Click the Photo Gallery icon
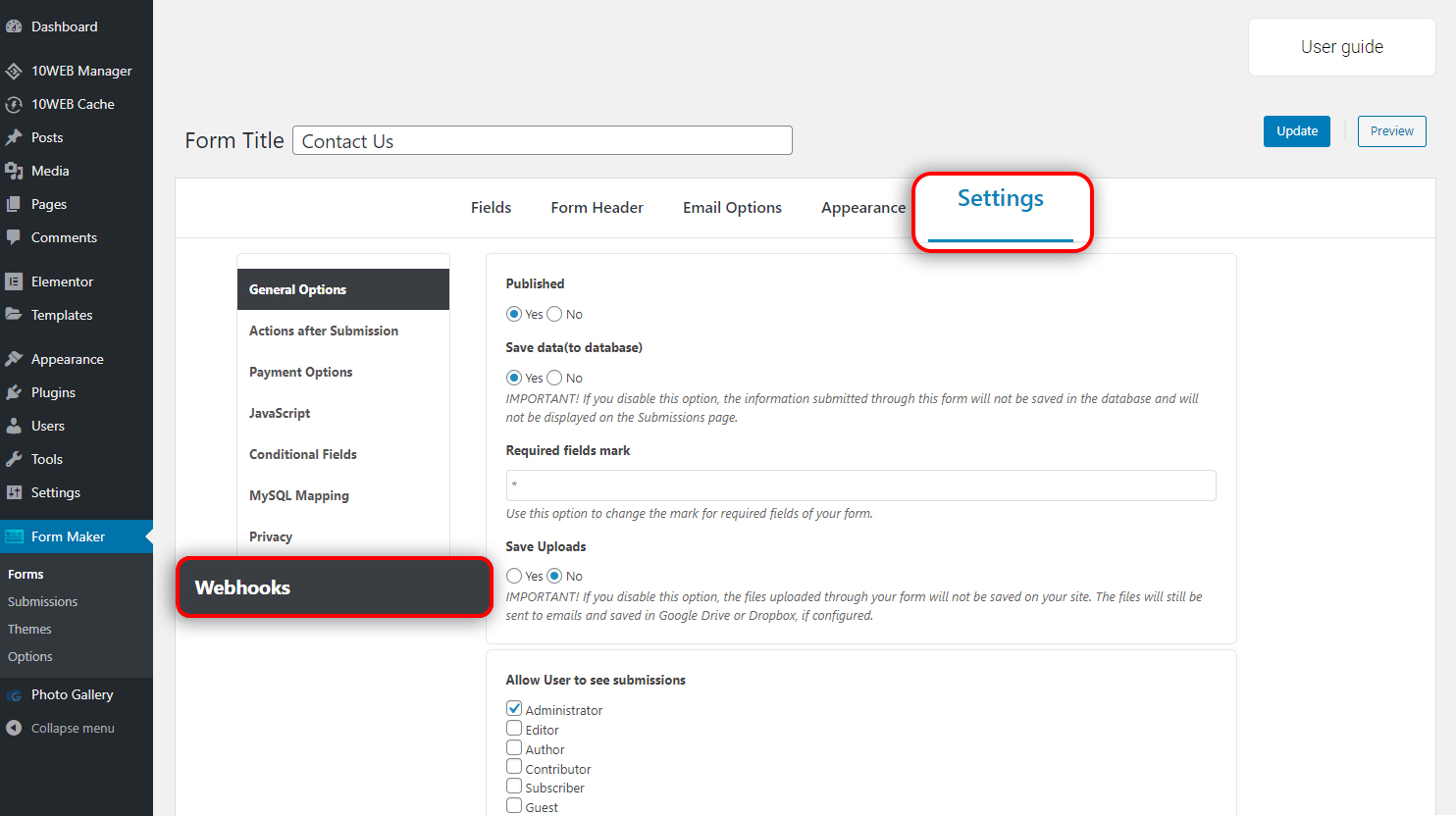1456x816 pixels. pyautogui.click(x=14, y=694)
